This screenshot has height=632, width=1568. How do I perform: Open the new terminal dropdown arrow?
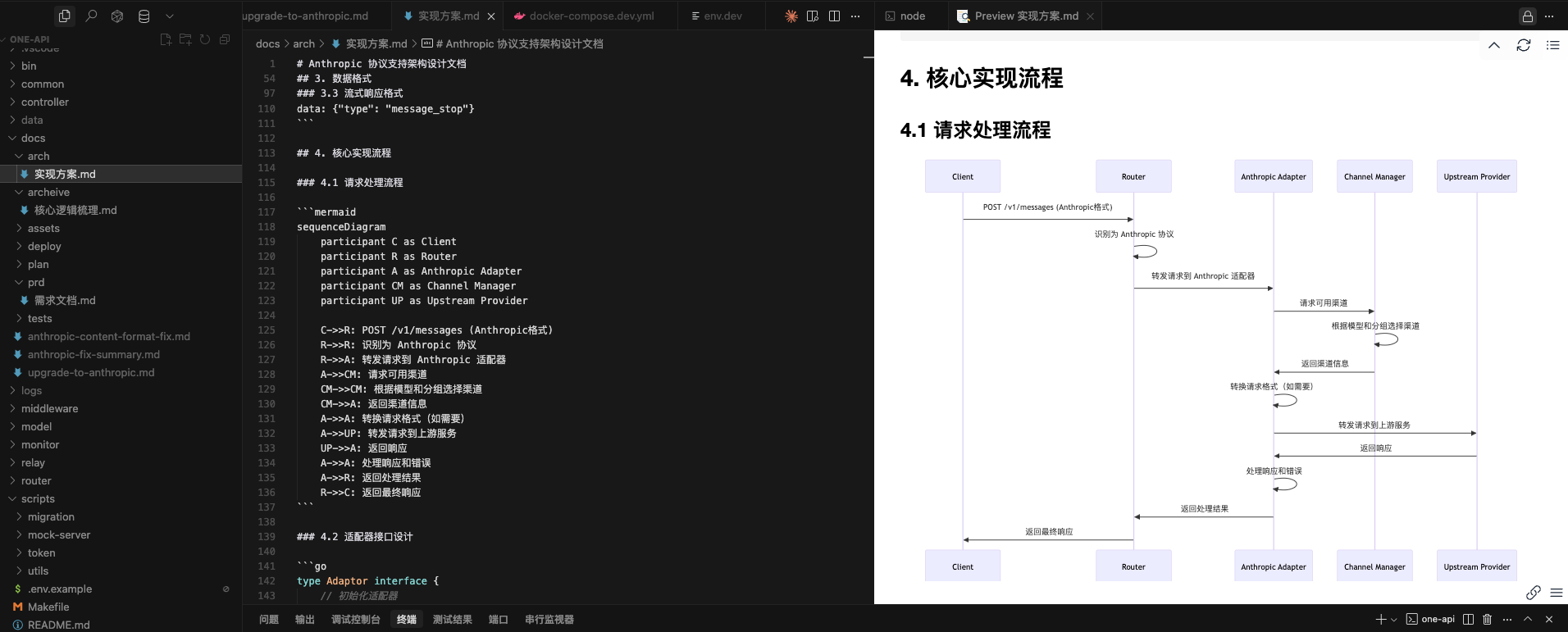(x=1393, y=620)
